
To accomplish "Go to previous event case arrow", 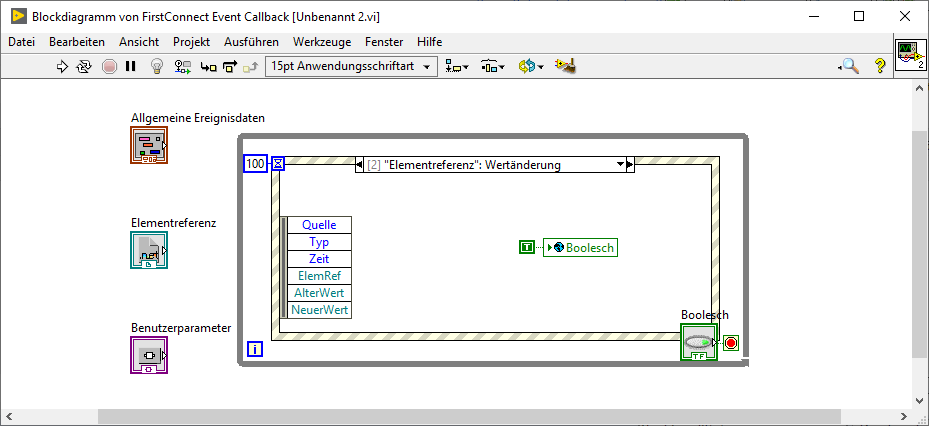I will click(359, 165).
